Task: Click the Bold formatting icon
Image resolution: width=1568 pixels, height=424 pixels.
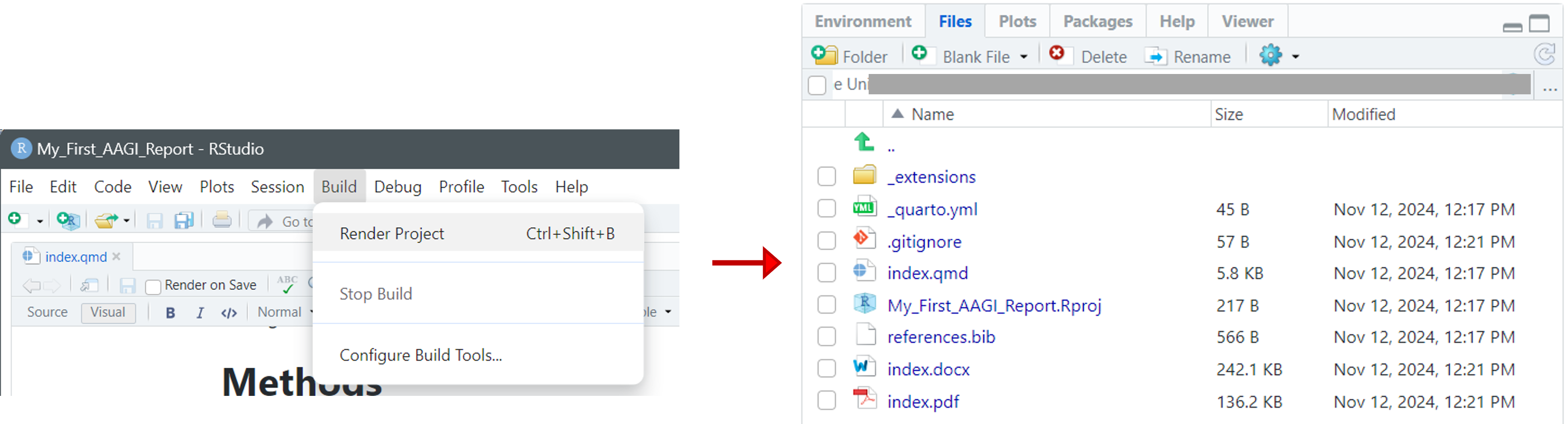Action: tap(171, 313)
